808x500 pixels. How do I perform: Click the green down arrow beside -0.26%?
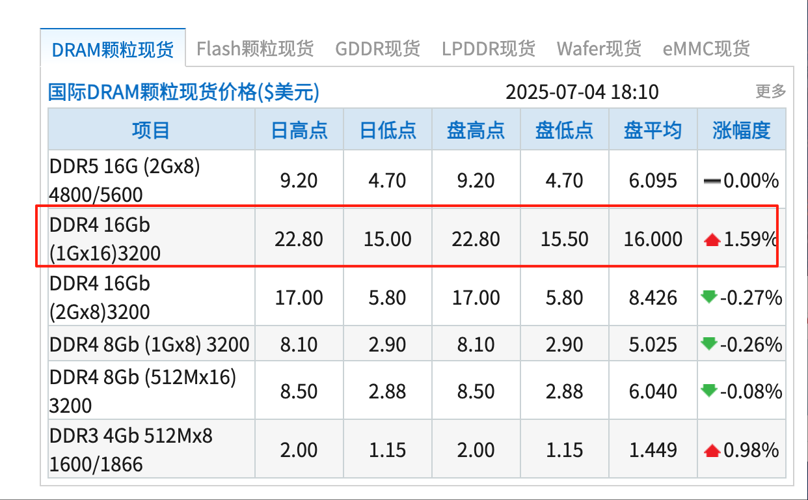tap(709, 343)
